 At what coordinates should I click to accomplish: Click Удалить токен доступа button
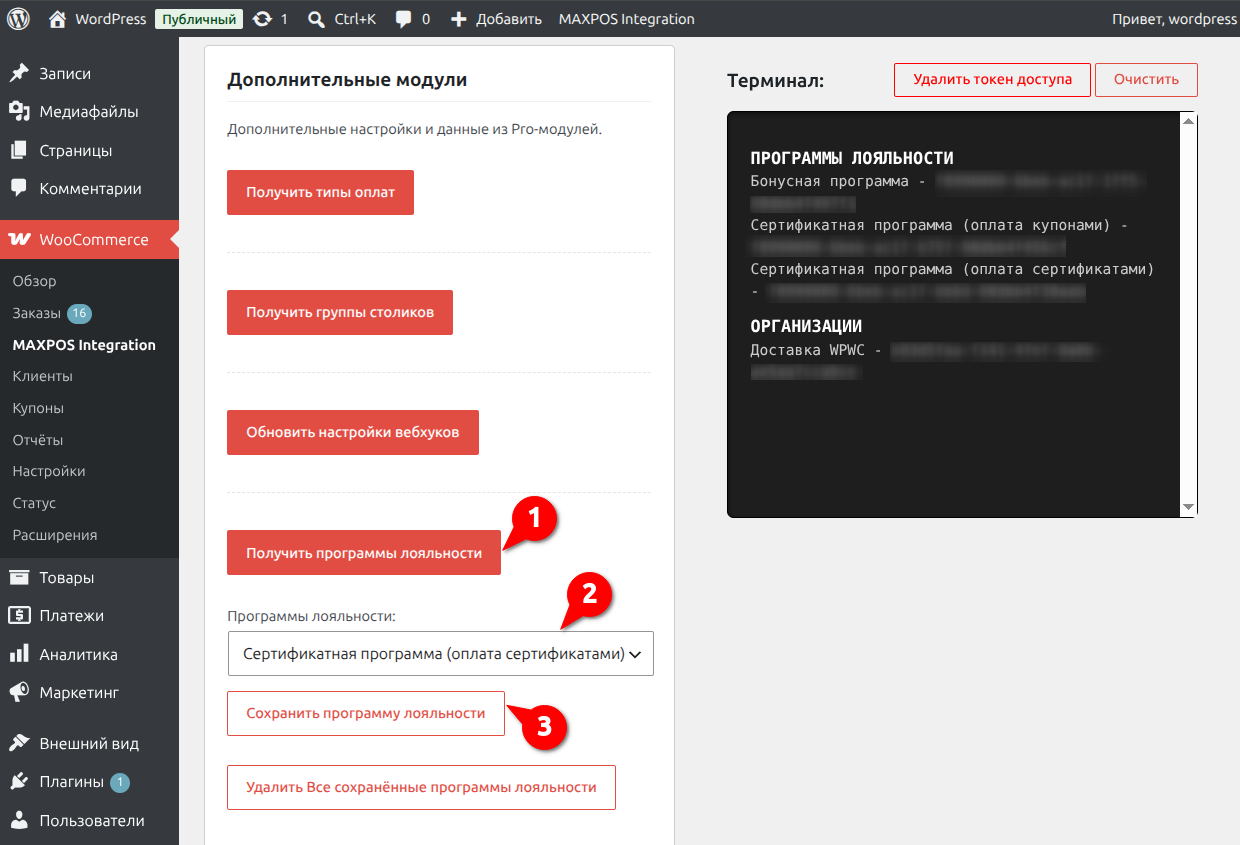(x=992, y=80)
